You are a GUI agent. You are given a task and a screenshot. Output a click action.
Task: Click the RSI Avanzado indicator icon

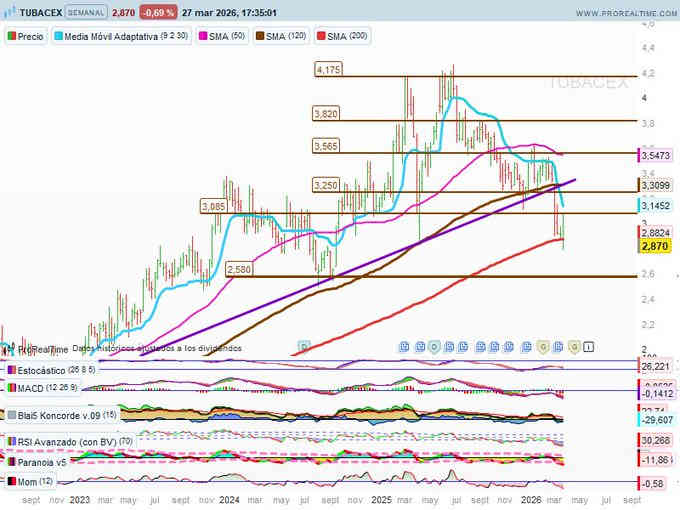coord(11,441)
